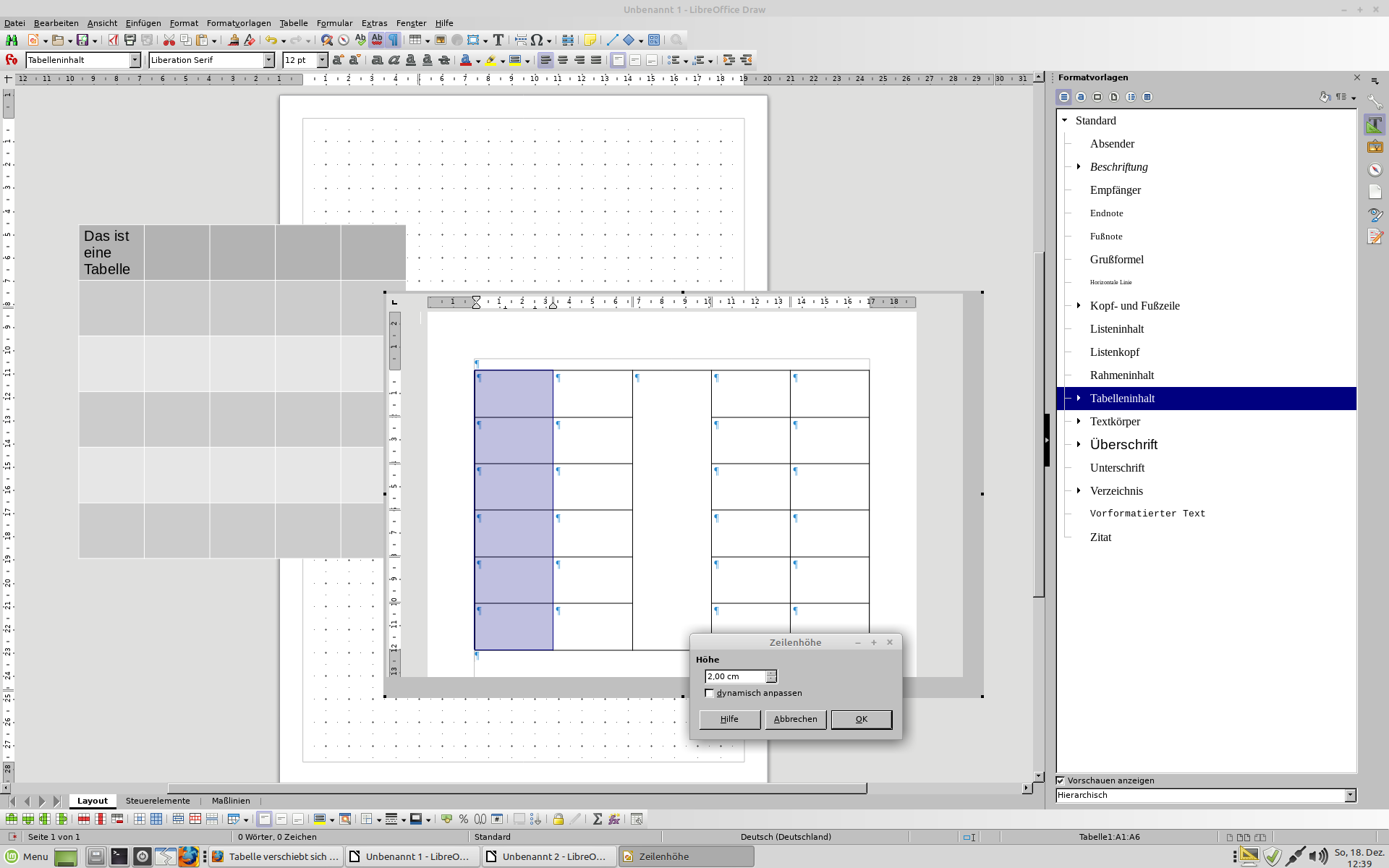The height and width of the screenshot is (868, 1389).
Task: Switch to the Steuerelemente tab
Action: click(158, 801)
